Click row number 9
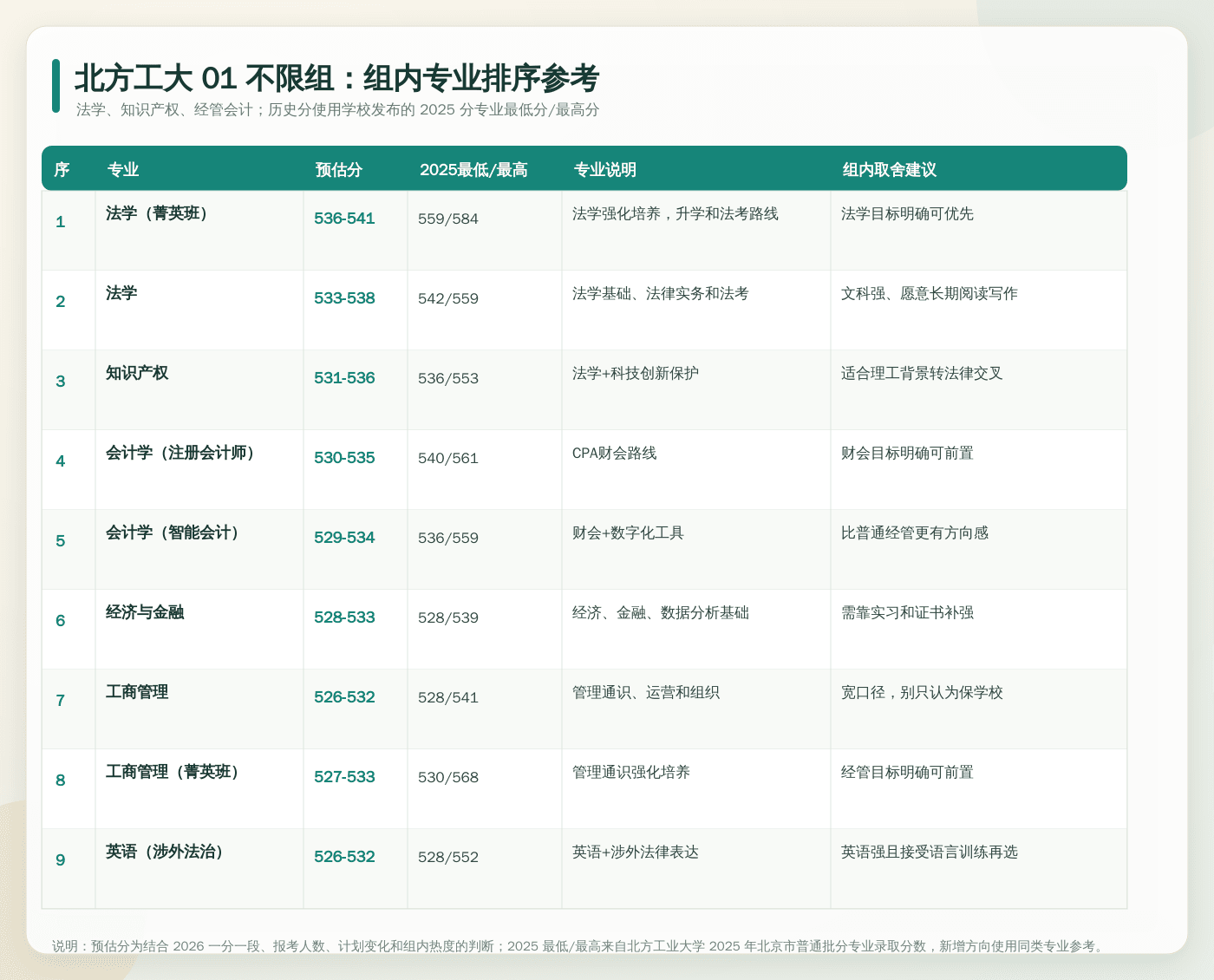 pos(61,860)
